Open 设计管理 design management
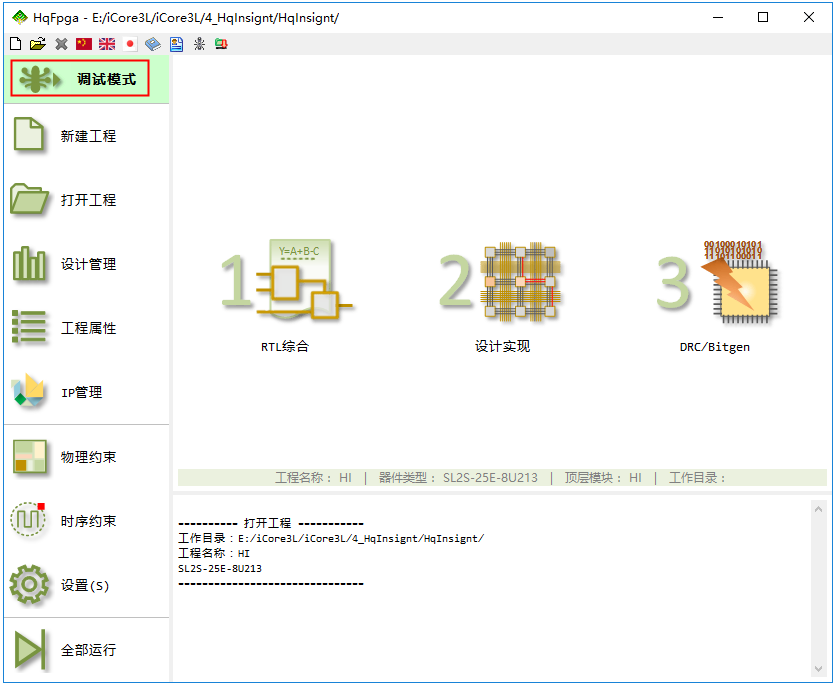This screenshot has height=685, width=835. click(85, 264)
